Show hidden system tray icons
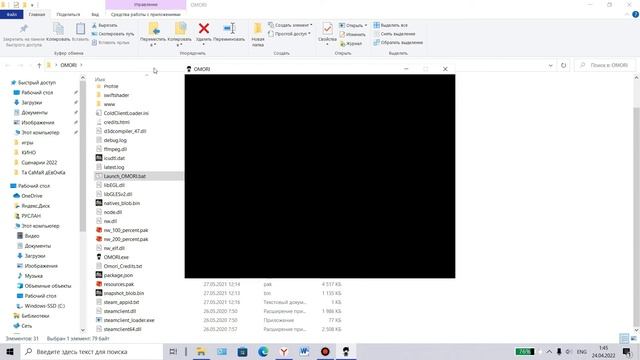The width and height of the screenshot is (640, 360). click(x=549, y=351)
